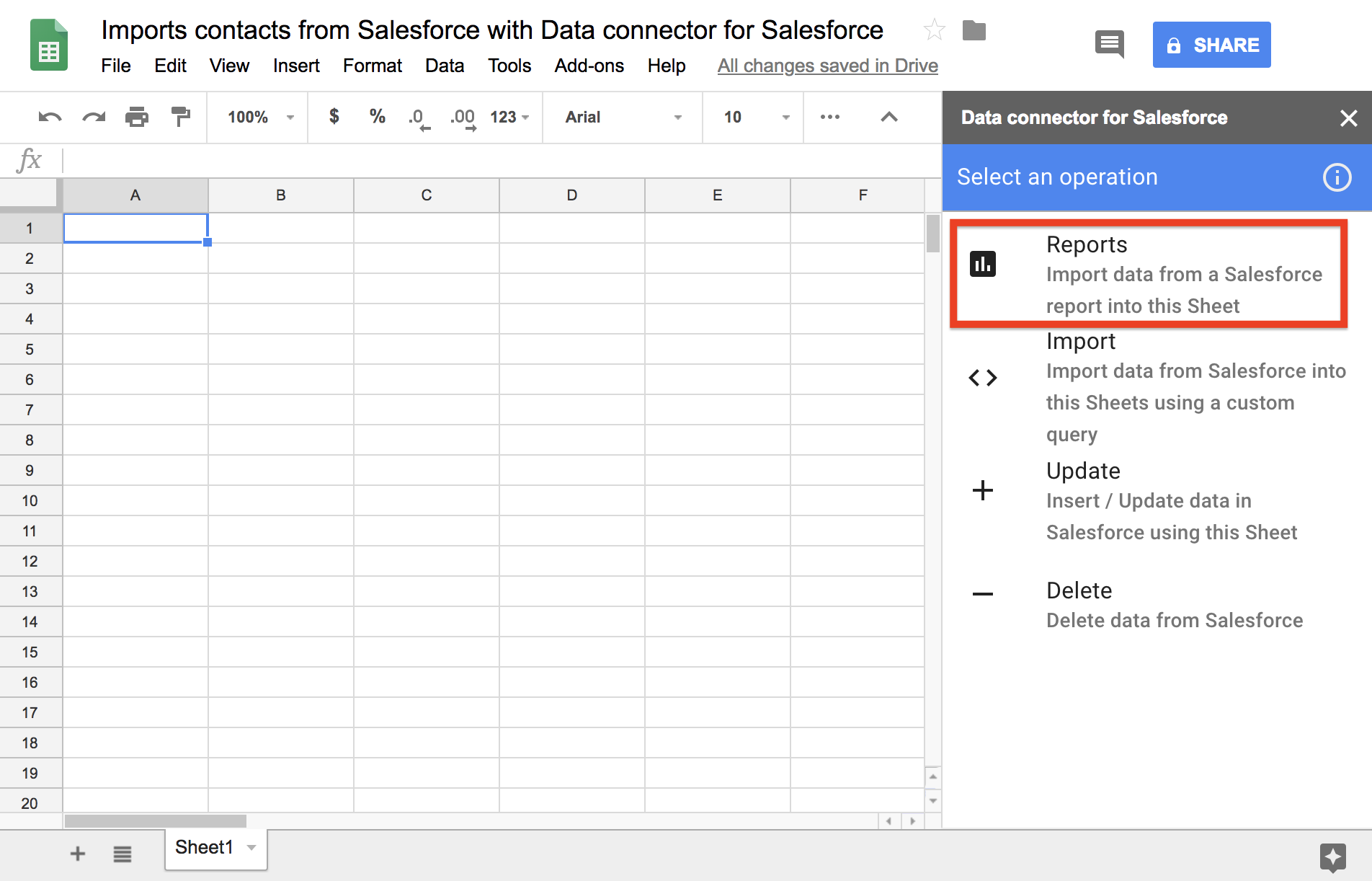Open the Format menu
Image resolution: width=1372 pixels, height=881 pixels.
point(373,66)
